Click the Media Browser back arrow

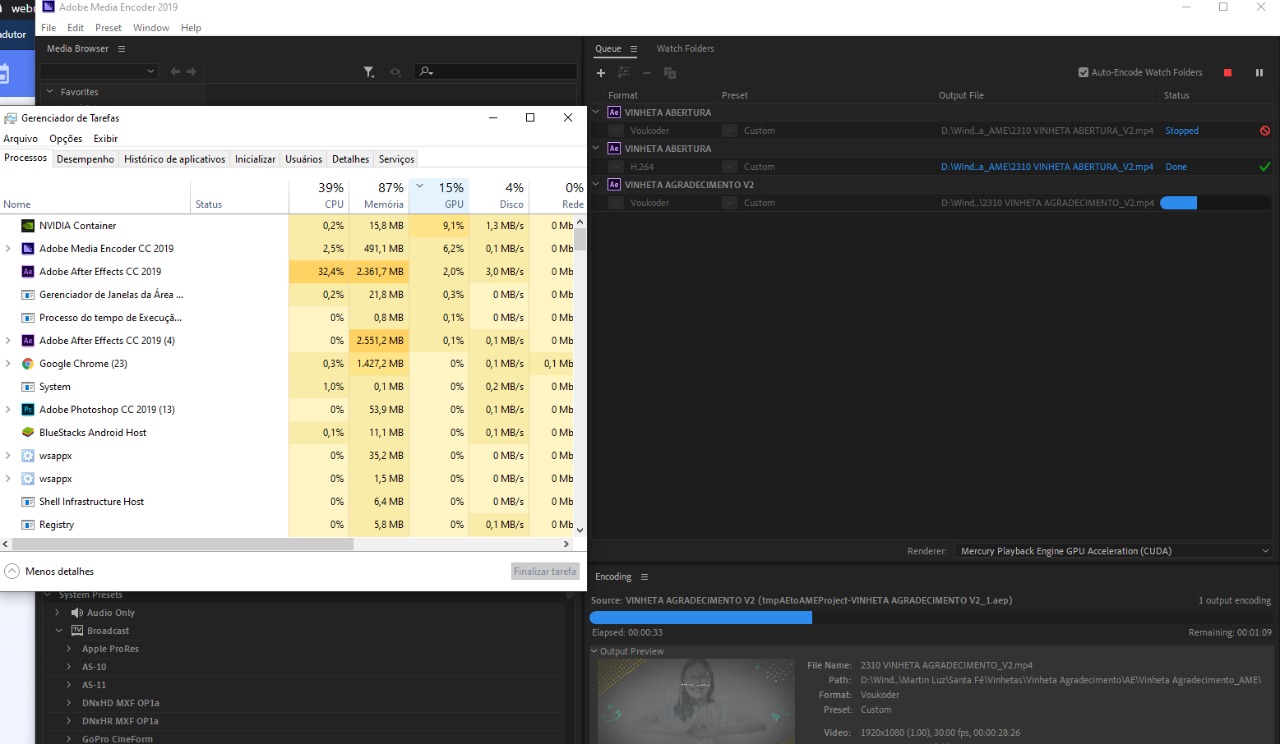(x=175, y=72)
